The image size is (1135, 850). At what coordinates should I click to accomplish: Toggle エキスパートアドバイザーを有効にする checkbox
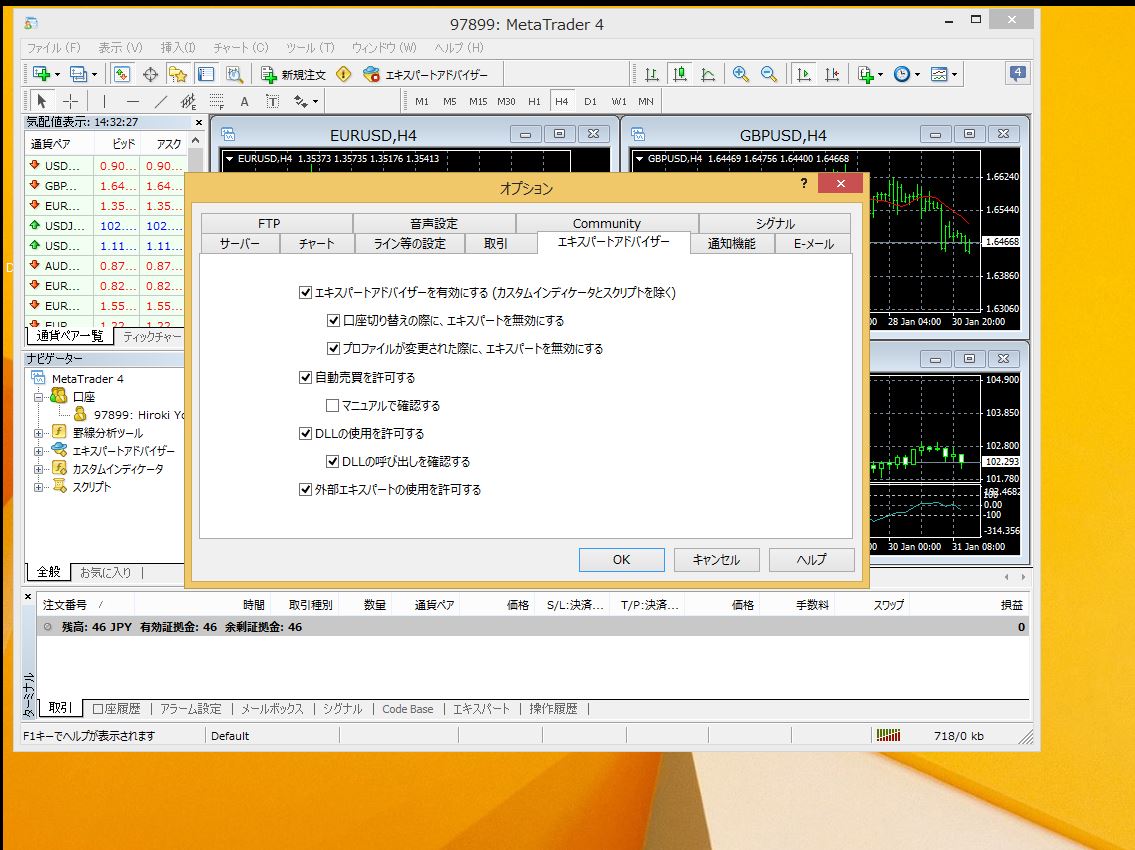[x=305, y=293]
